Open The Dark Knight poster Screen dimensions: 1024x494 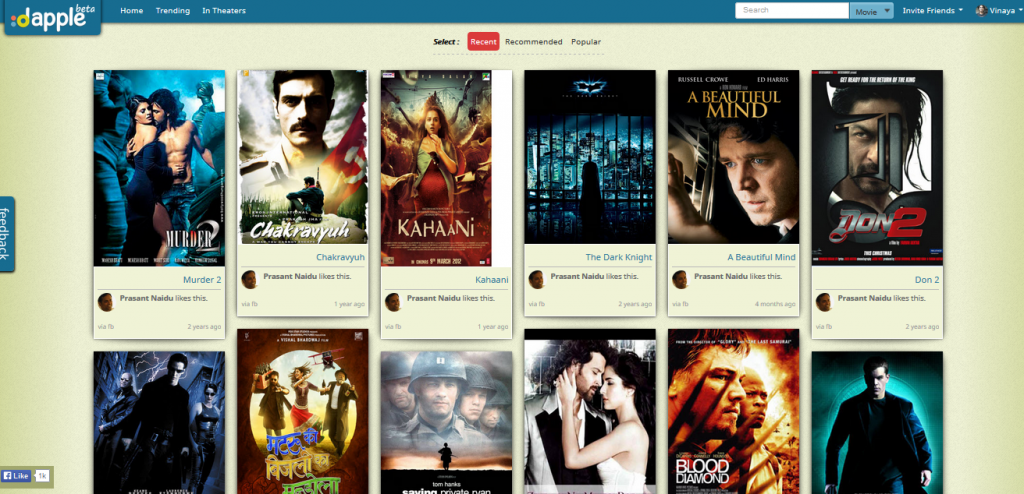point(590,157)
